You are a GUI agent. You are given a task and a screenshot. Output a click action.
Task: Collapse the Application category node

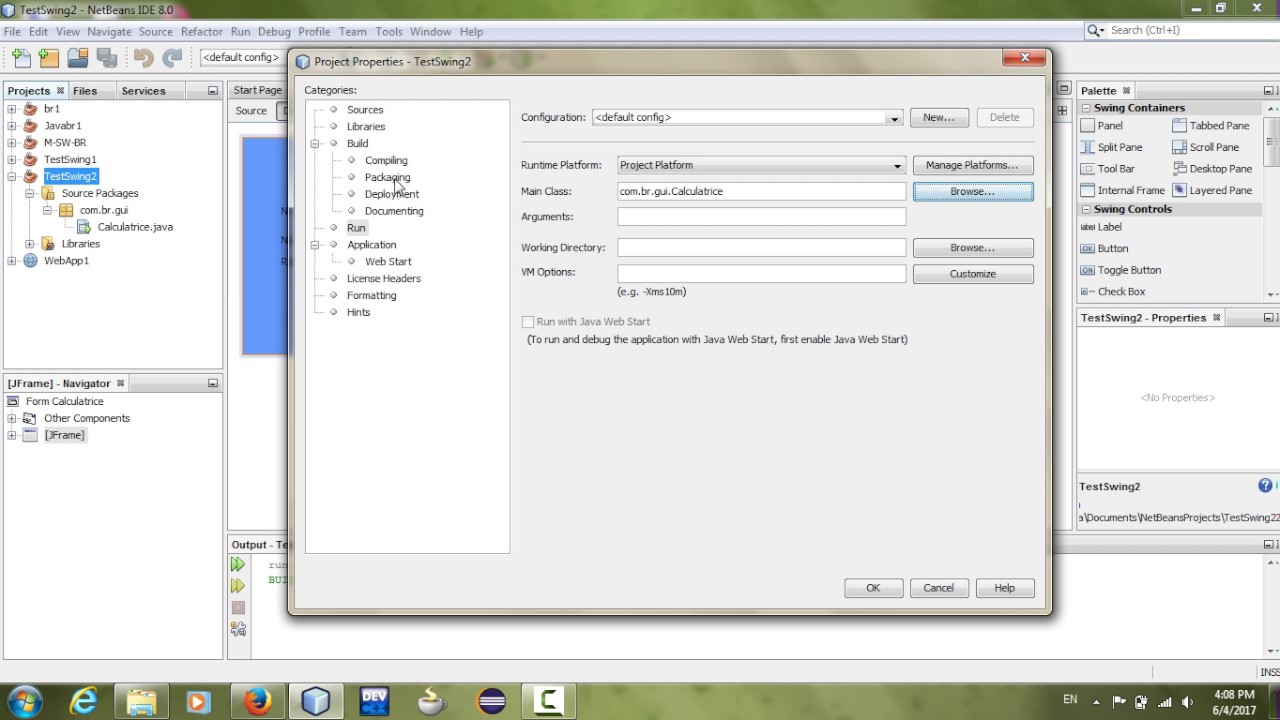[x=316, y=245]
